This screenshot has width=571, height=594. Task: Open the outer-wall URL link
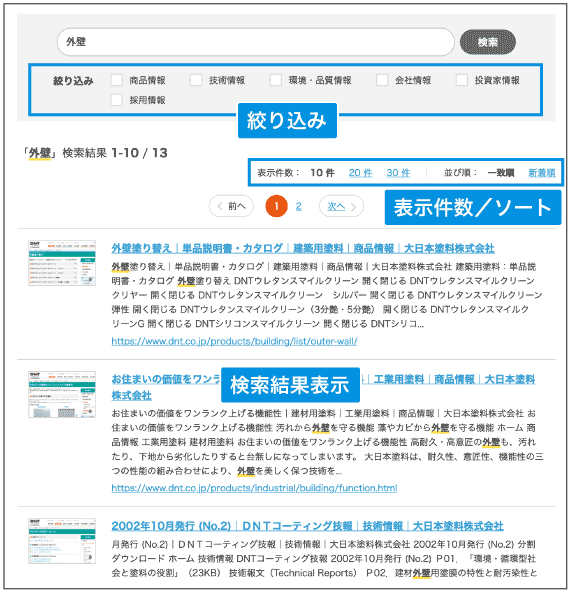[x=234, y=341]
